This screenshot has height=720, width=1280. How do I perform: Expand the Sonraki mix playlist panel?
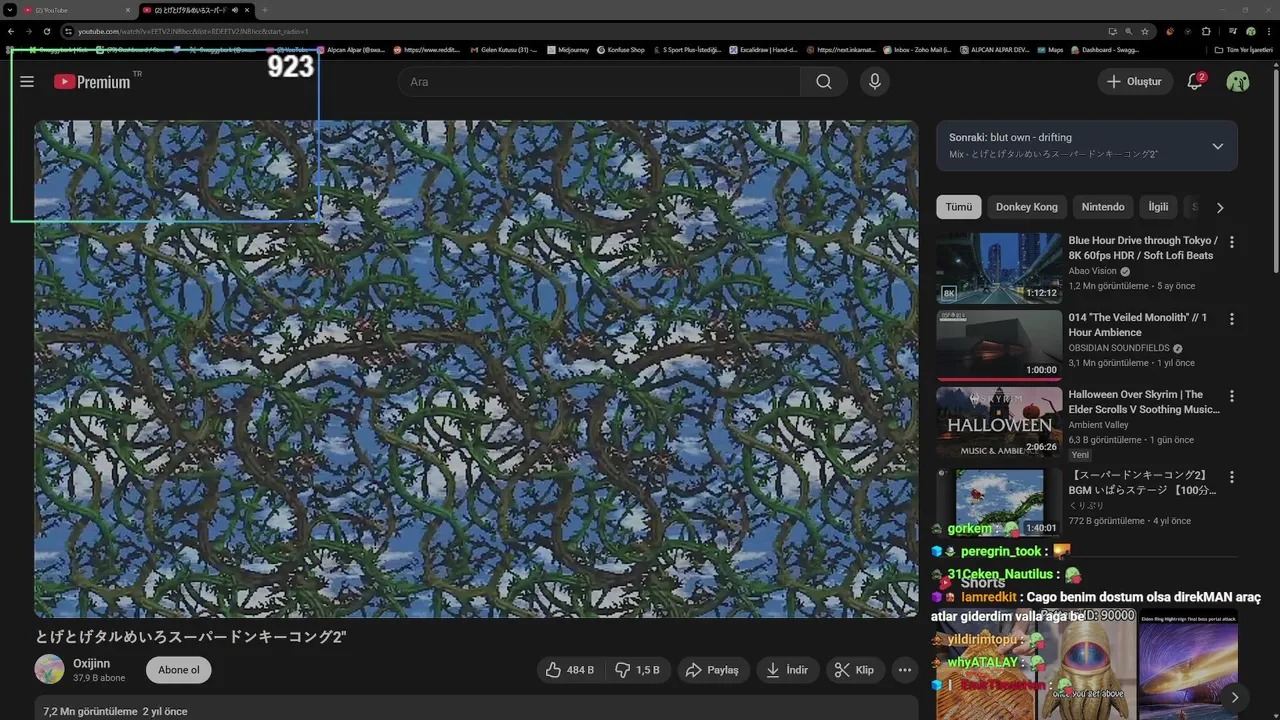1217,146
